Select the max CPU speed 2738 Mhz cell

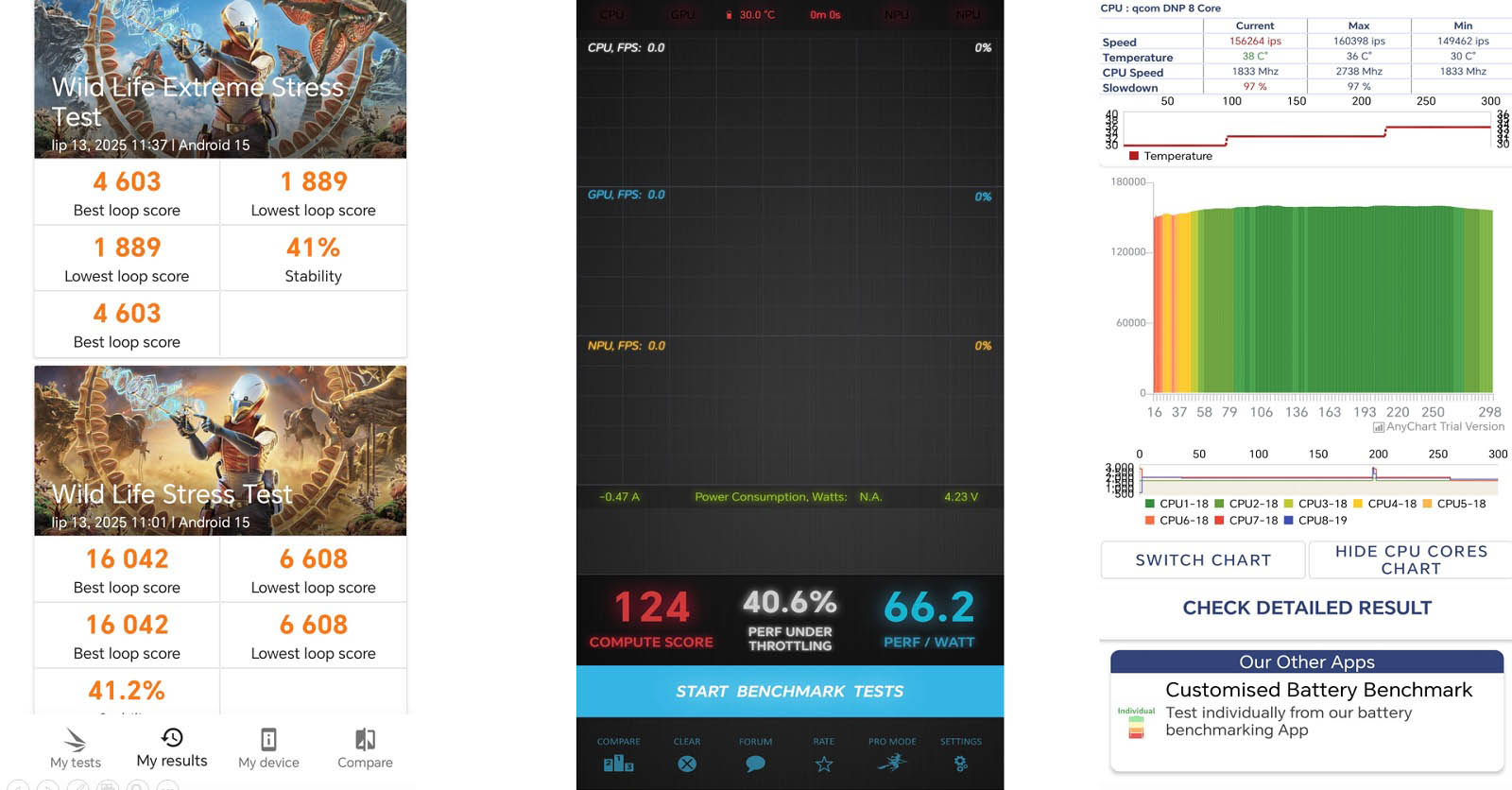tap(1359, 72)
